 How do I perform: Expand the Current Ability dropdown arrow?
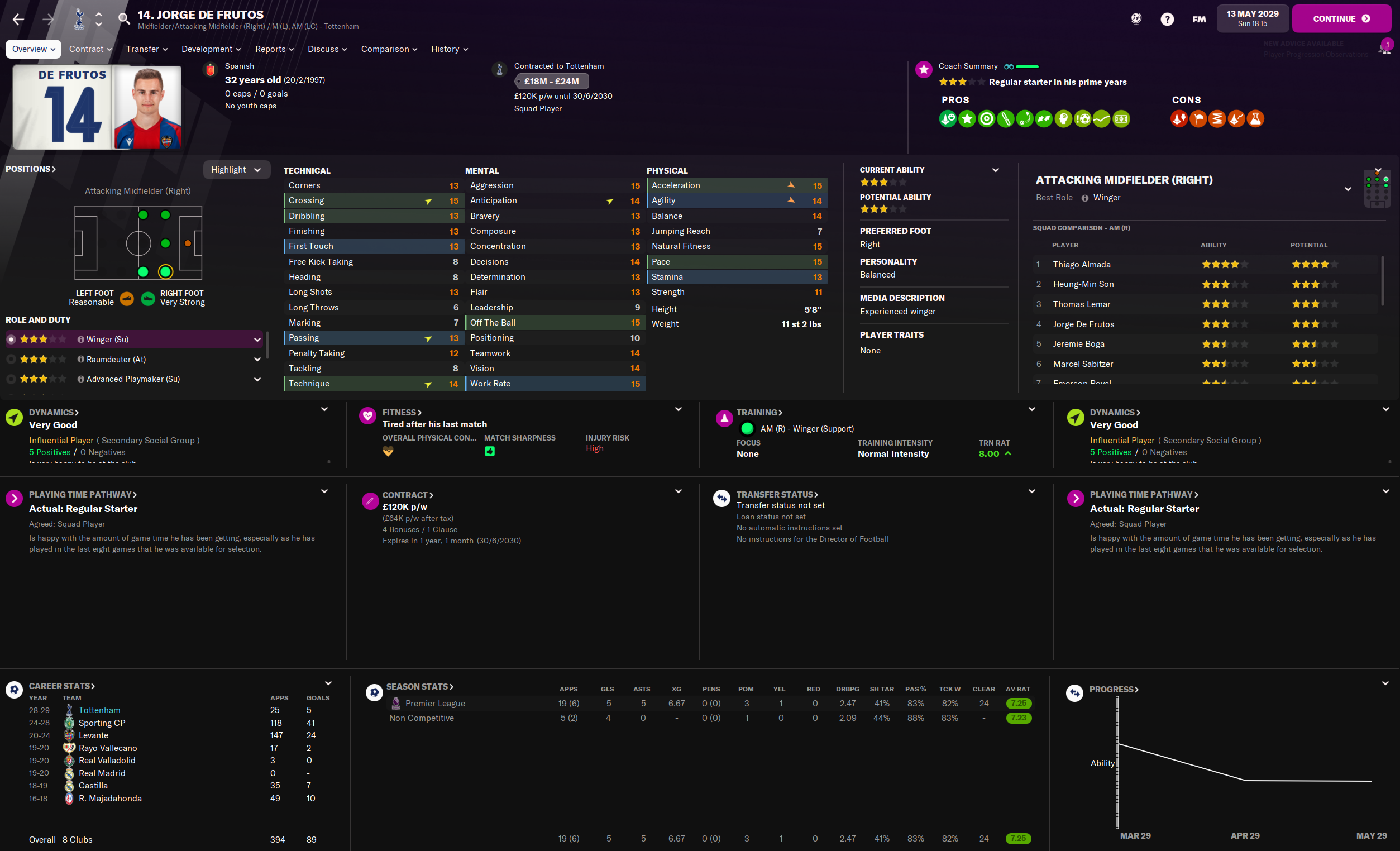click(995, 170)
